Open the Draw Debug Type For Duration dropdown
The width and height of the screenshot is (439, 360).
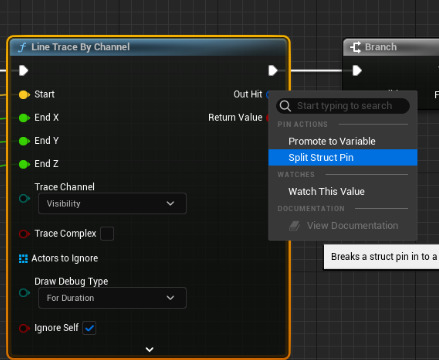coord(112,298)
